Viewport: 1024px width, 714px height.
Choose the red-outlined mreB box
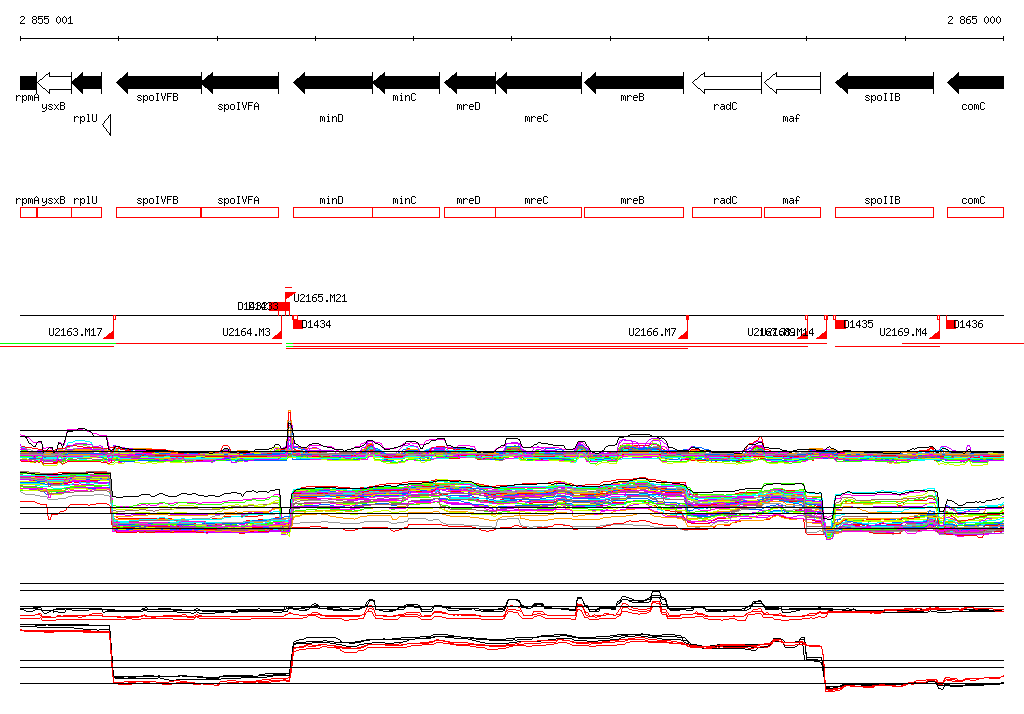[x=634, y=212]
